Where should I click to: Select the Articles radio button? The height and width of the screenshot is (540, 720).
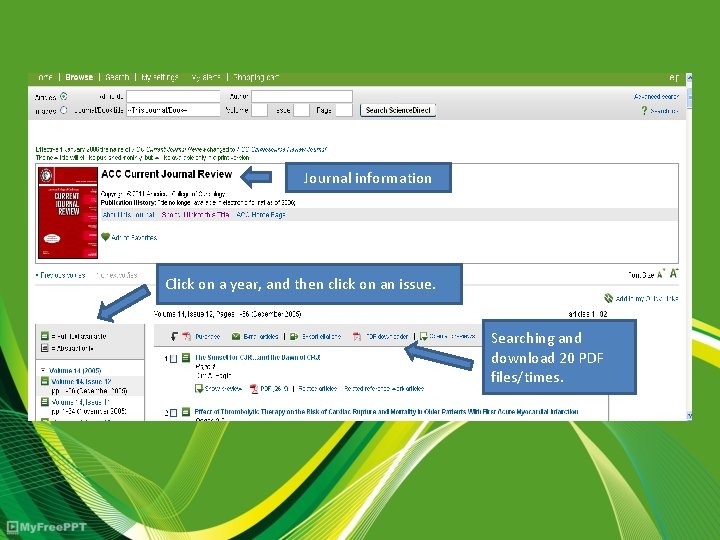(64, 96)
